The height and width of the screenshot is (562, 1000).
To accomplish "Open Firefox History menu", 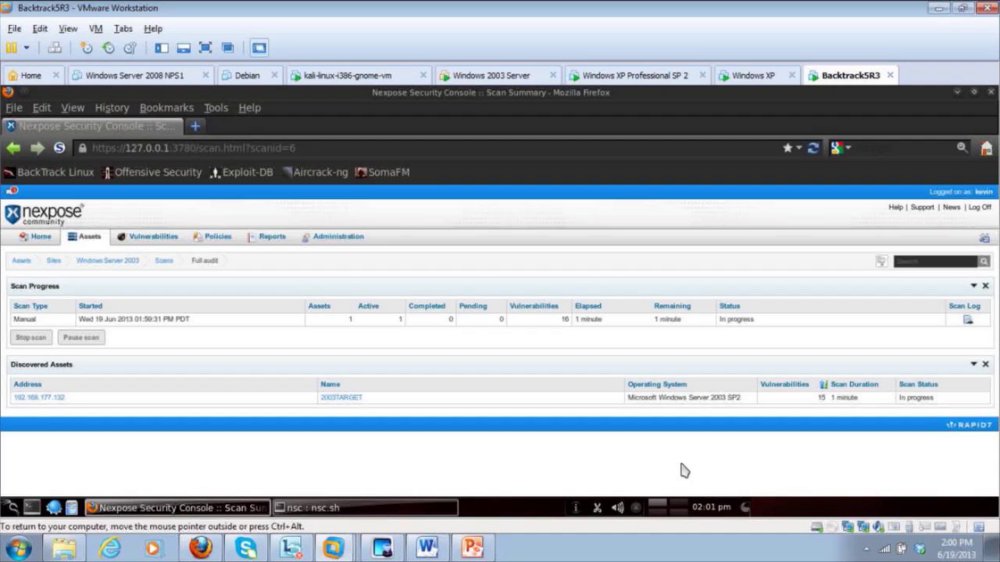I will click(112, 108).
